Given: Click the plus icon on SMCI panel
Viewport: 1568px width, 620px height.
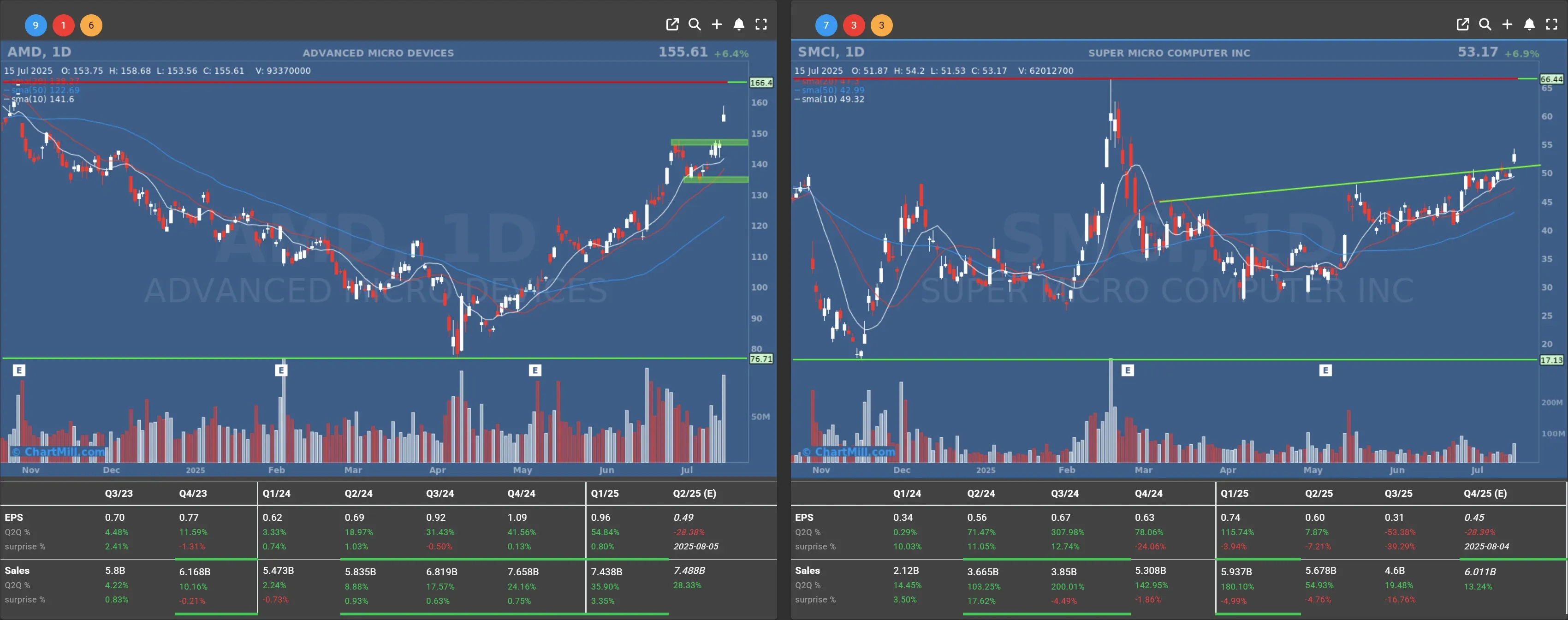Looking at the screenshot, I should tap(1507, 24).
